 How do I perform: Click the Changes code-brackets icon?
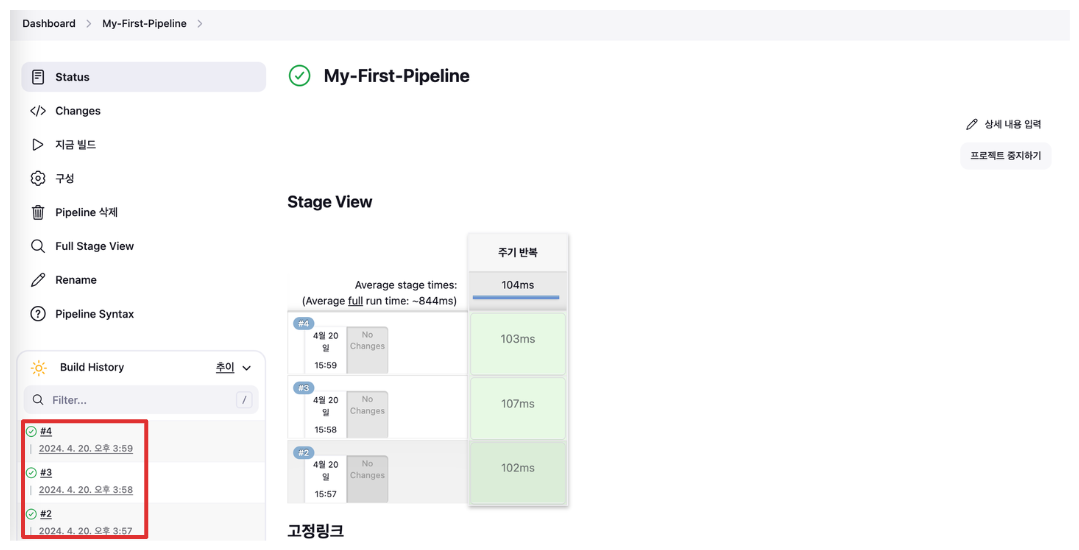point(38,111)
